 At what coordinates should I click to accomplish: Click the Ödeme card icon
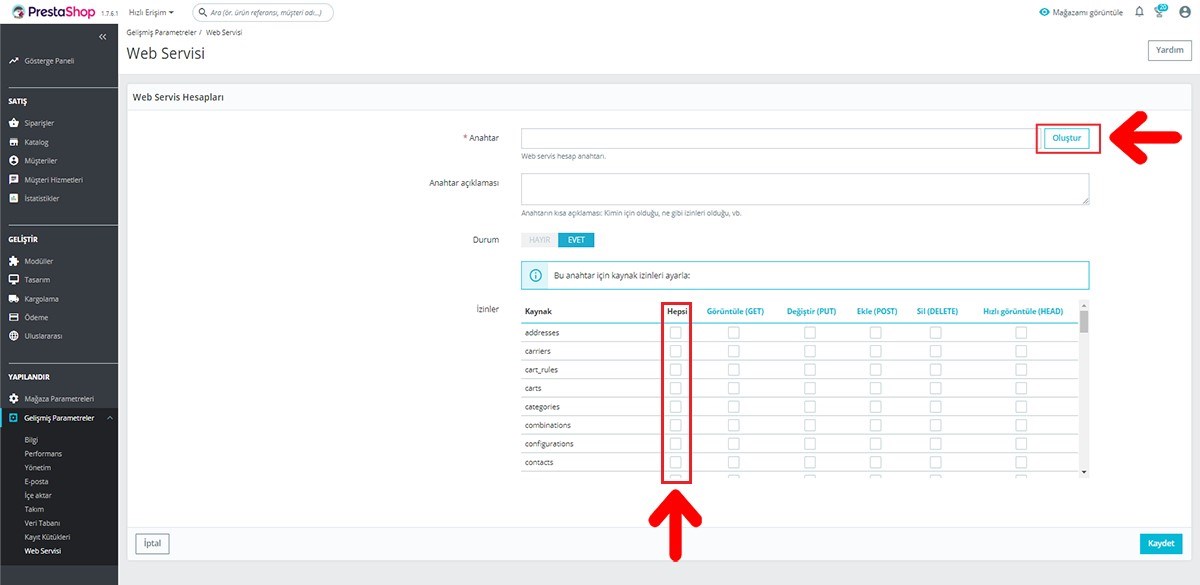pyautogui.click(x=14, y=317)
